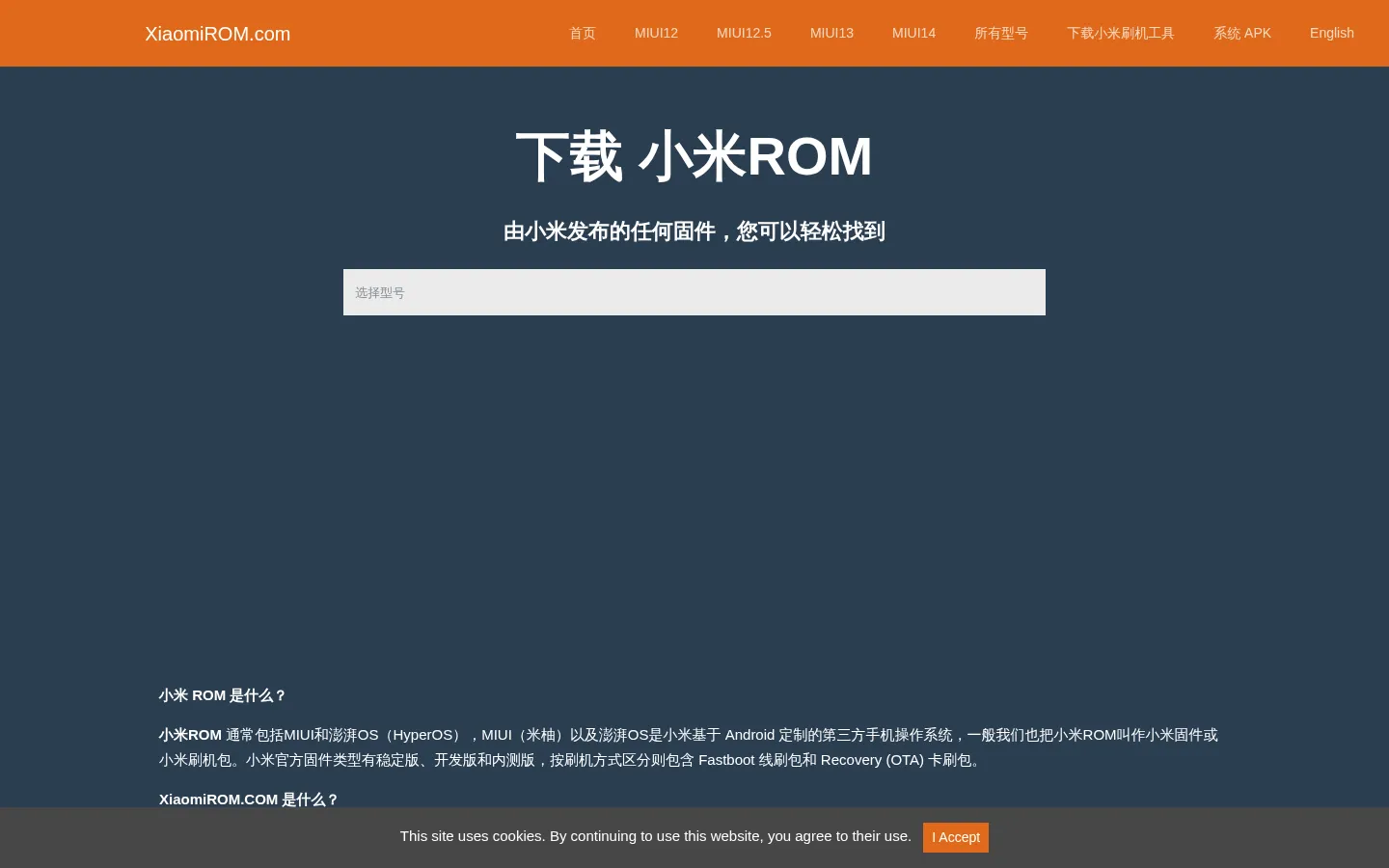This screenshot has width=1389, height=868.
Task: Open the MIUI12.5 menu item
Action: point(744,33)
